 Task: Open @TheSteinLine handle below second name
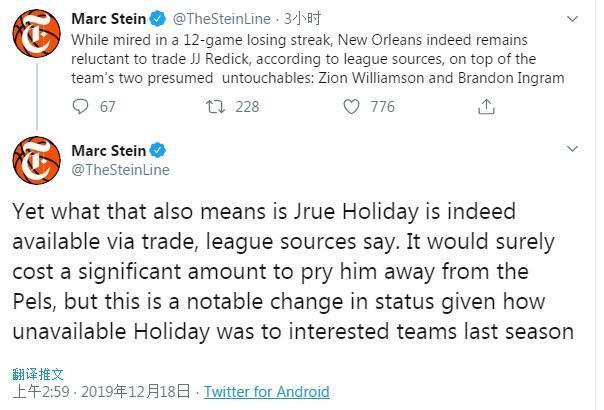pos(121,170)
